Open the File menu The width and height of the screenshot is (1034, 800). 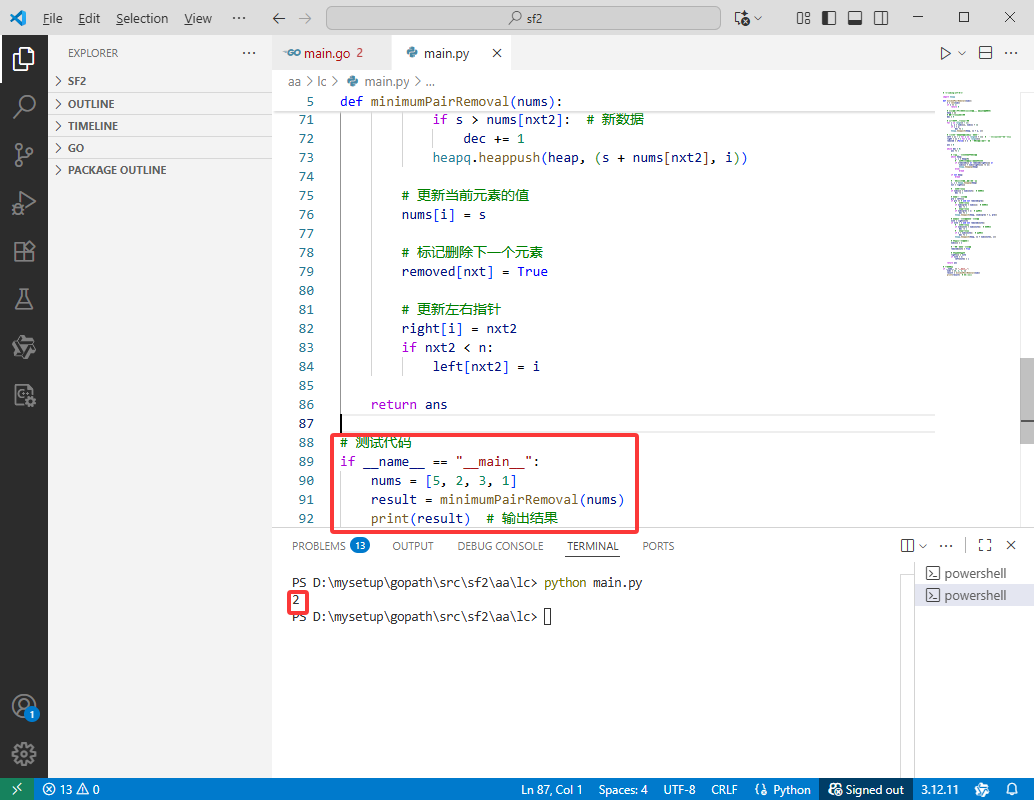[52, 18]
